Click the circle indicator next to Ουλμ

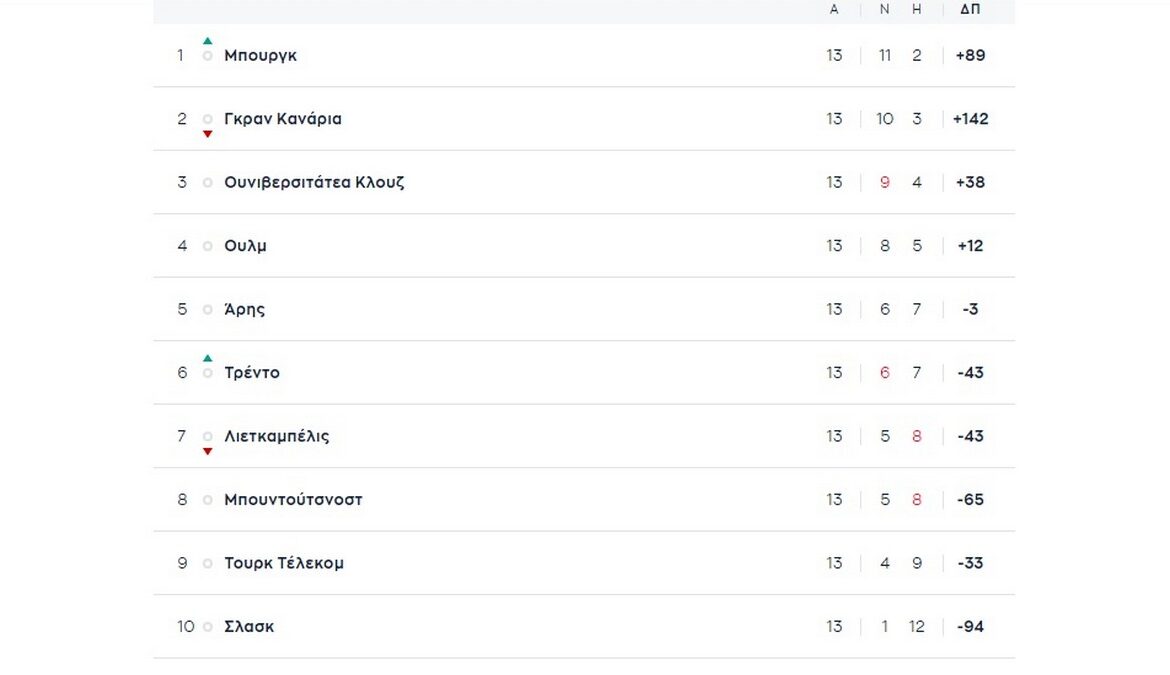point(208,246)
